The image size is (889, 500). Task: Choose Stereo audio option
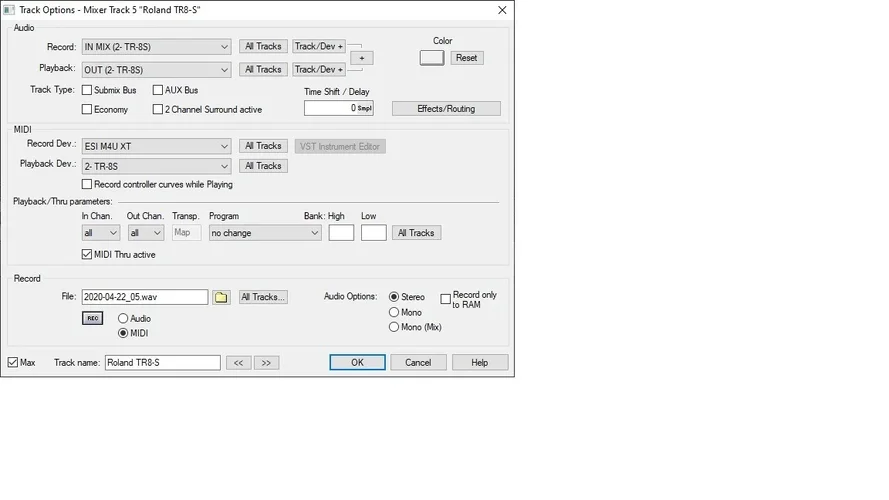[x=394, y=296]
